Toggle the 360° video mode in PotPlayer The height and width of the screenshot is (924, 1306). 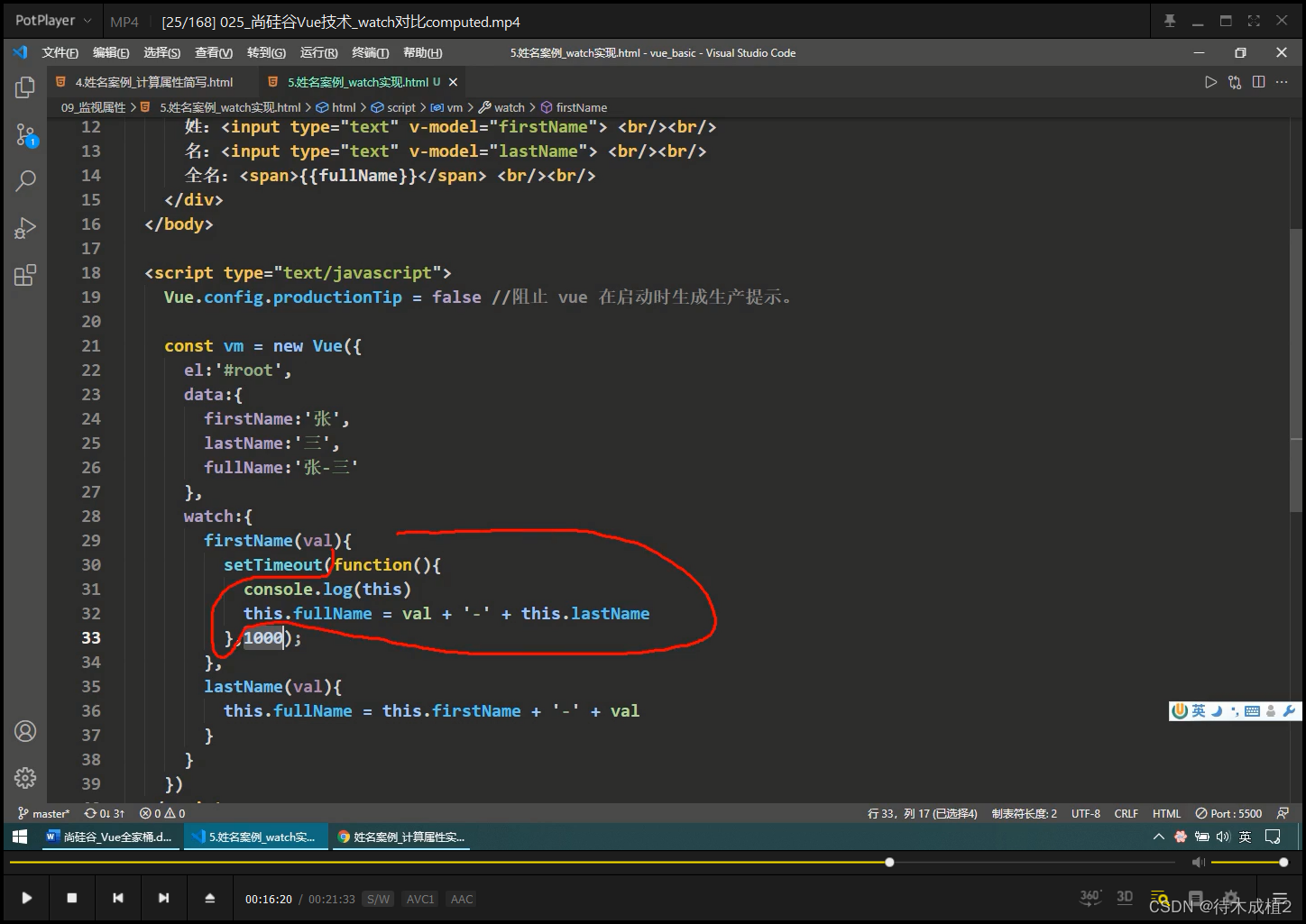click(1090, 897)
